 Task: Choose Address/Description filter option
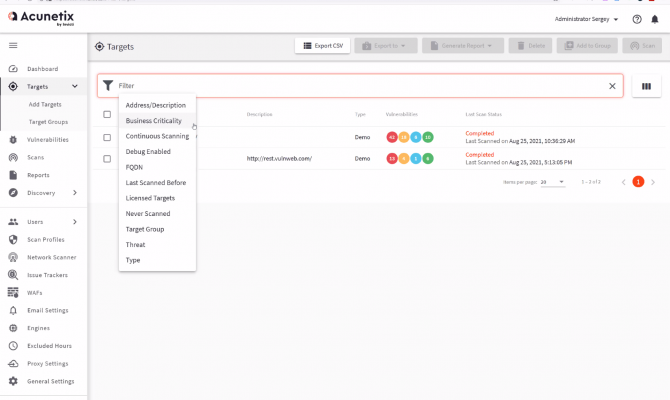156,105
